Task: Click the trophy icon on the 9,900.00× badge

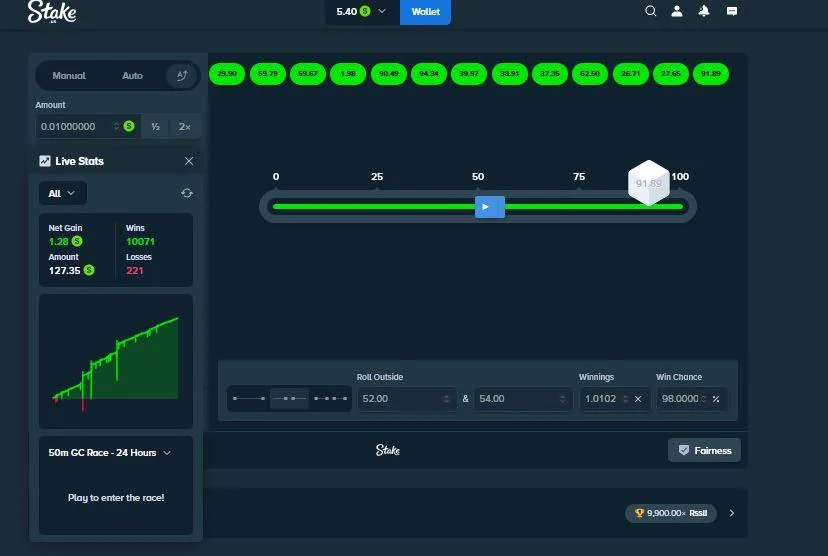Action: pyautogui.click(x=639, y=513)
